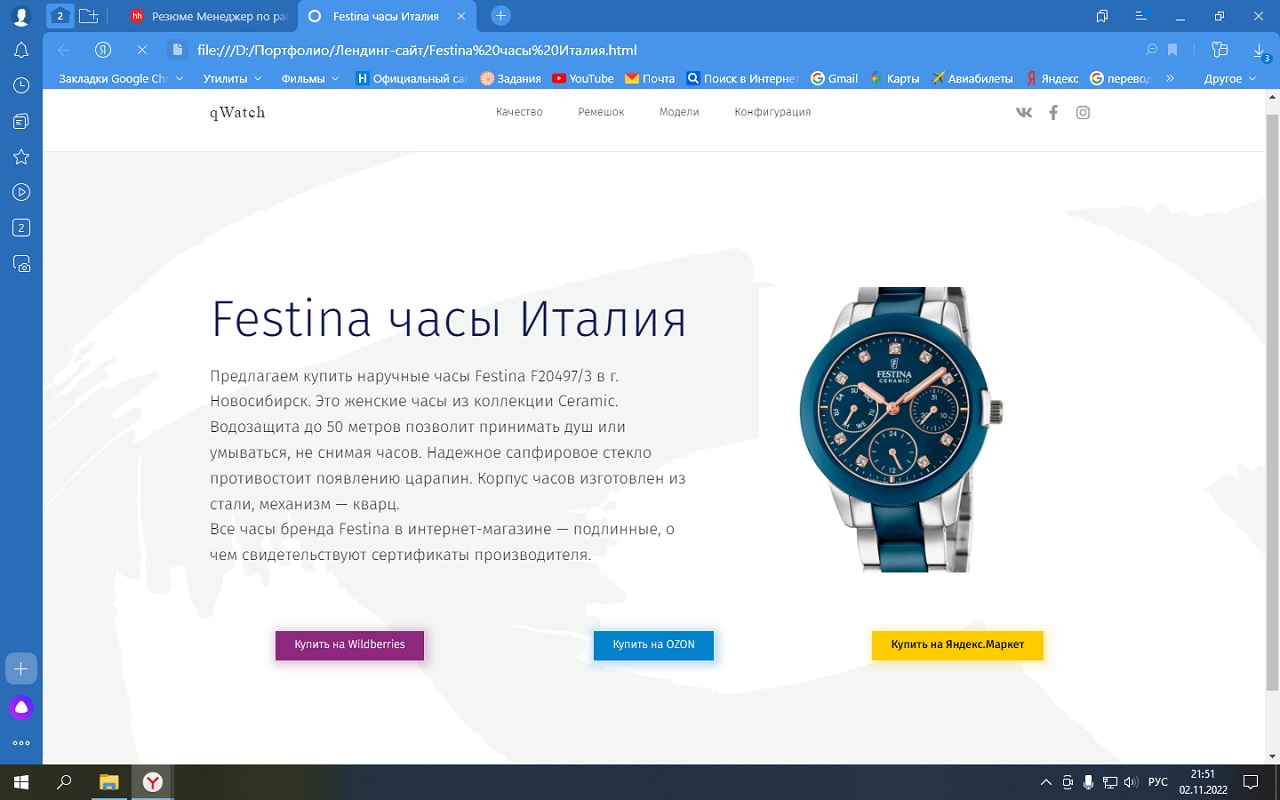Select the Festina часы Италия tab

coord(385,16)
